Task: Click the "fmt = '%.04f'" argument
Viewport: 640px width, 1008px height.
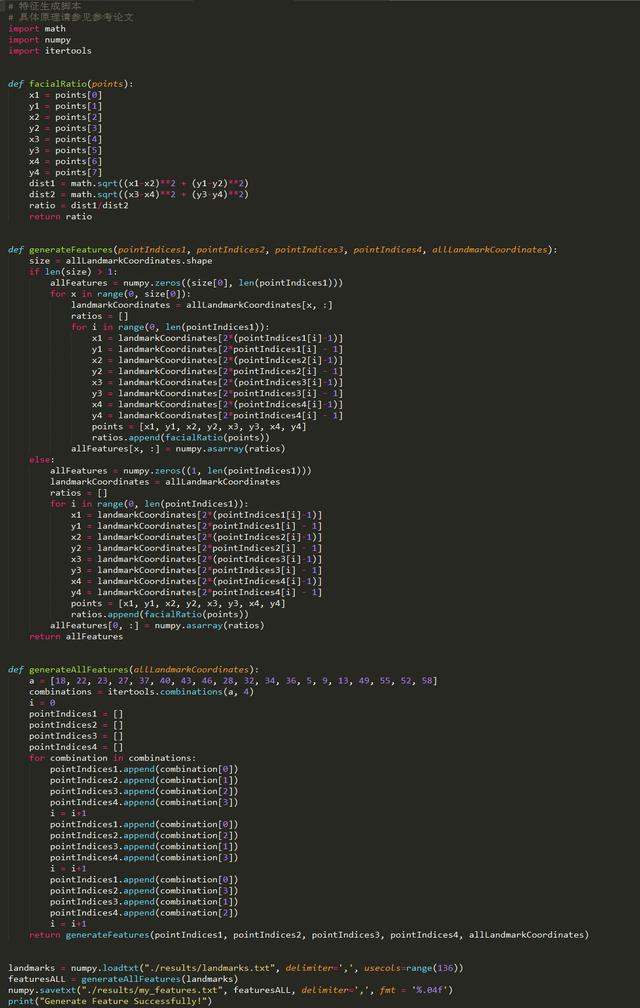Action: (416, 989)
